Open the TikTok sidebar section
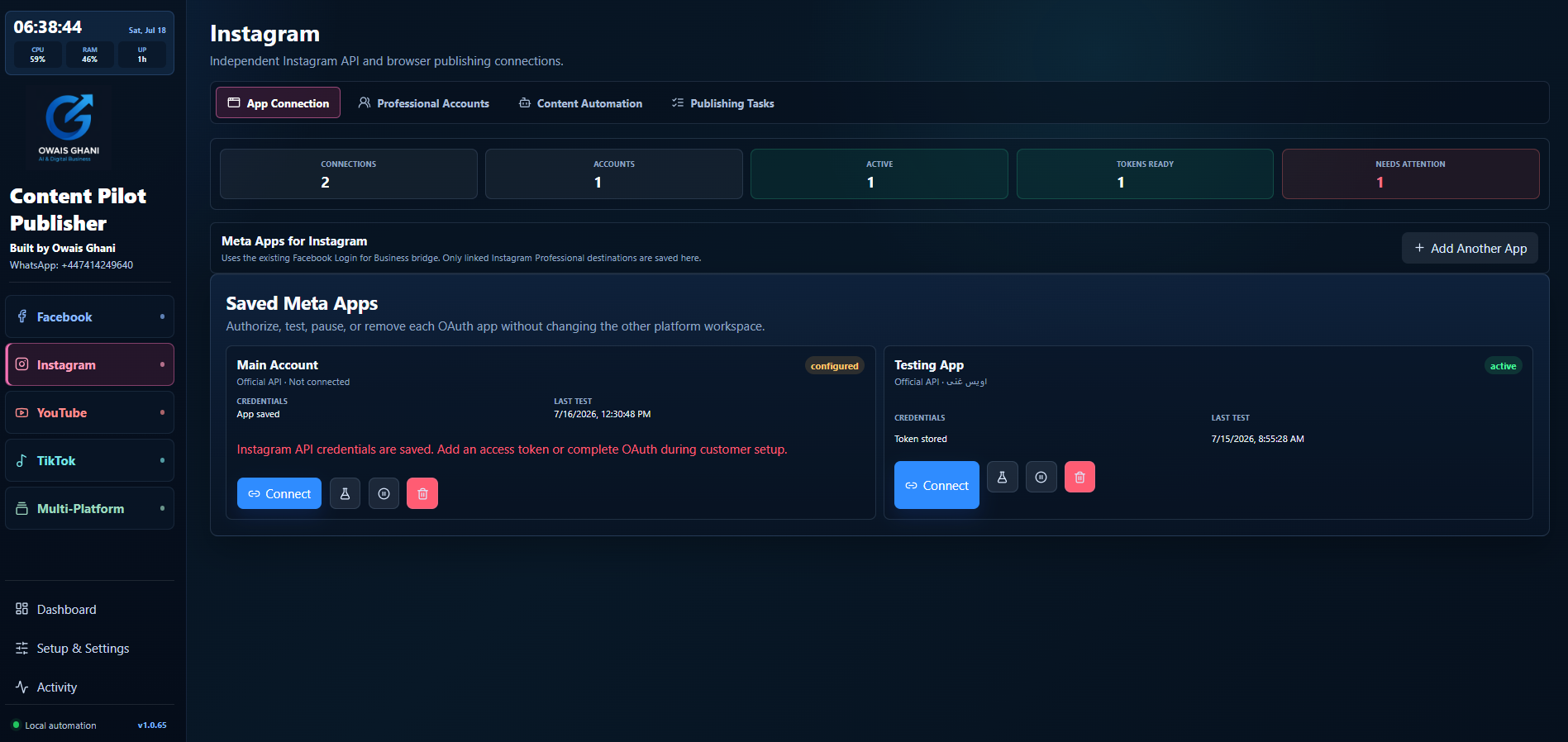1568x742 pixels. (89, 460)
